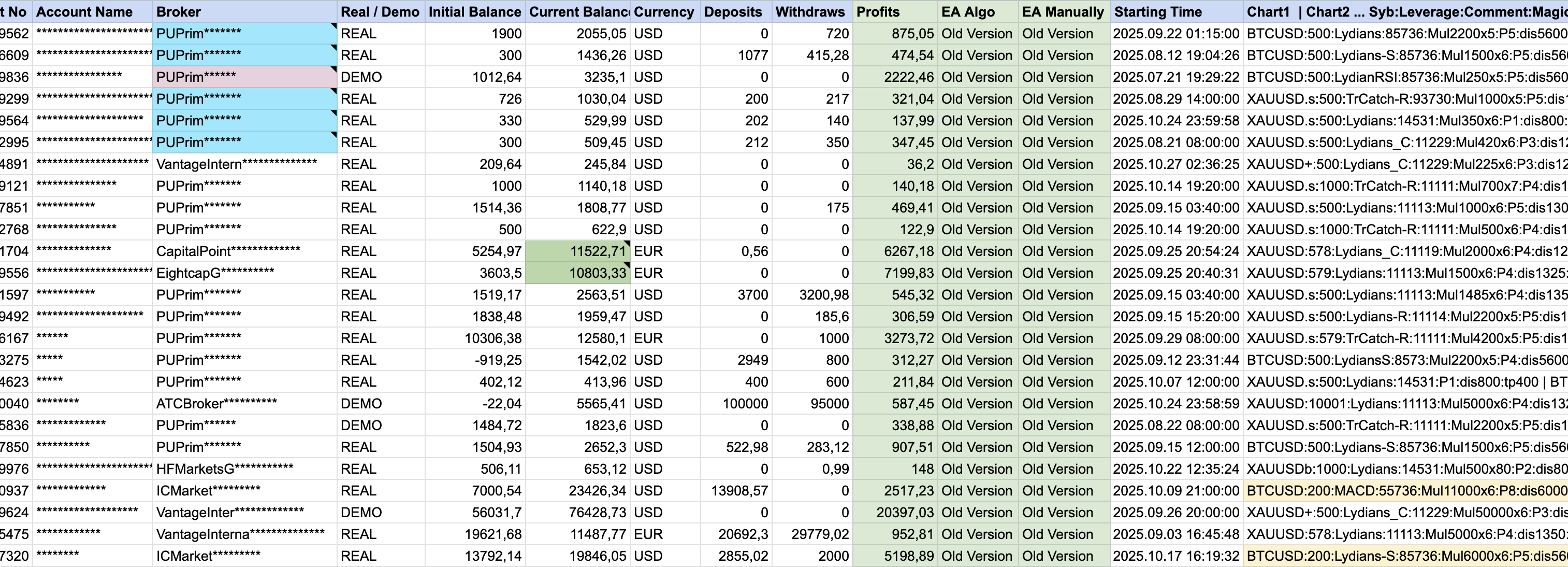Click the Profits column header
The width and height of the screenshot is (1568, 567).
click(894, 11)
